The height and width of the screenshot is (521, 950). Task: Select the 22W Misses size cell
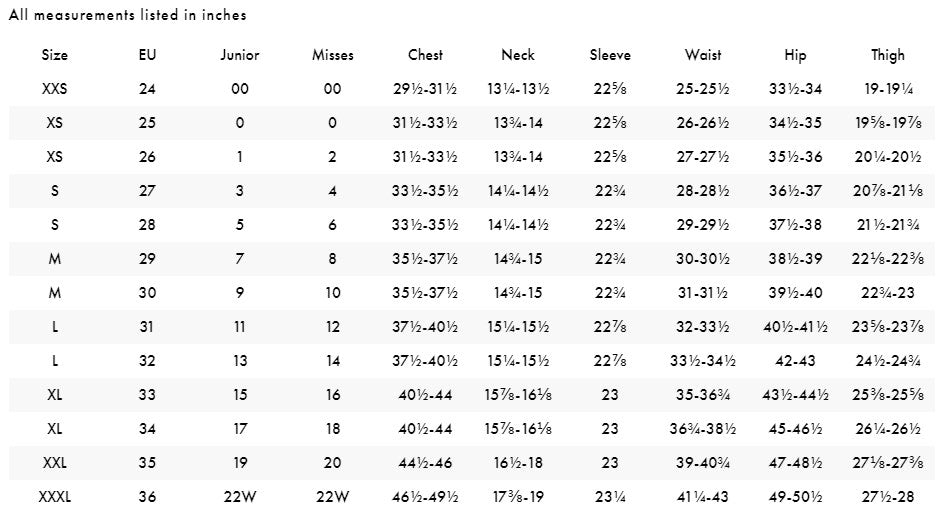[333, 497]
